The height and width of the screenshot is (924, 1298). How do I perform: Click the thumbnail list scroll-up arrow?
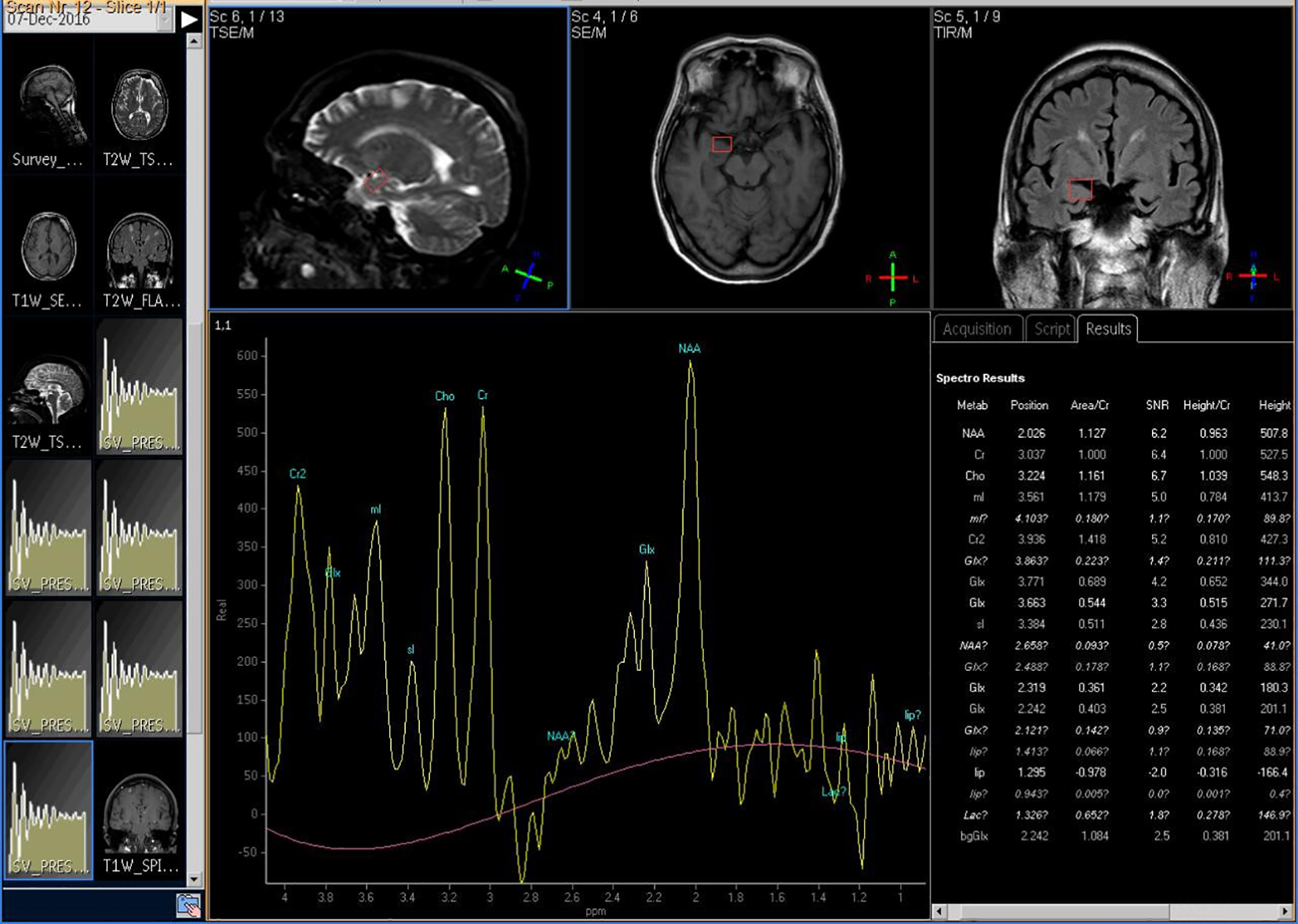[x=194, y=42]
